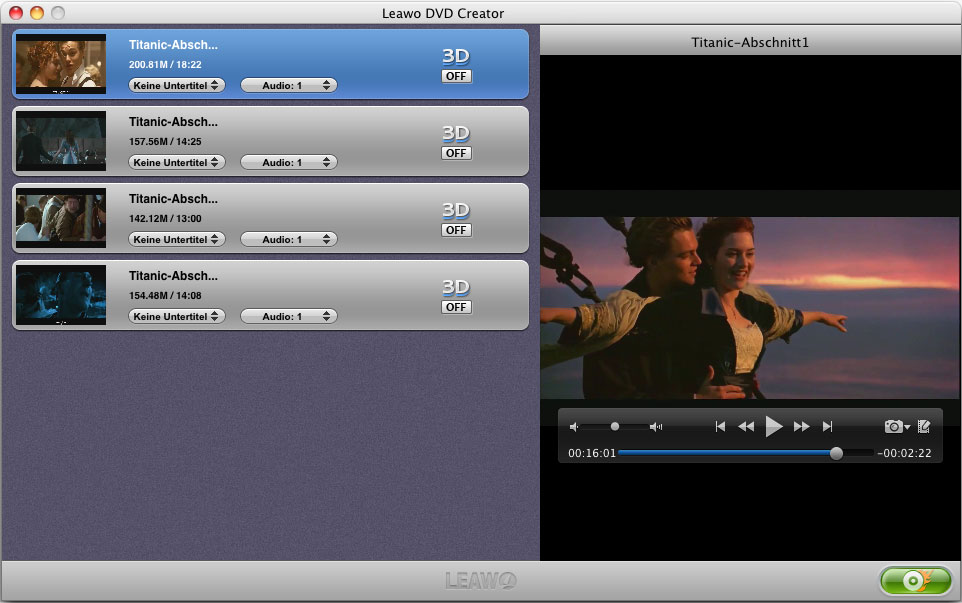Select thumbnail of the 154.48M clip

[61, 294]
